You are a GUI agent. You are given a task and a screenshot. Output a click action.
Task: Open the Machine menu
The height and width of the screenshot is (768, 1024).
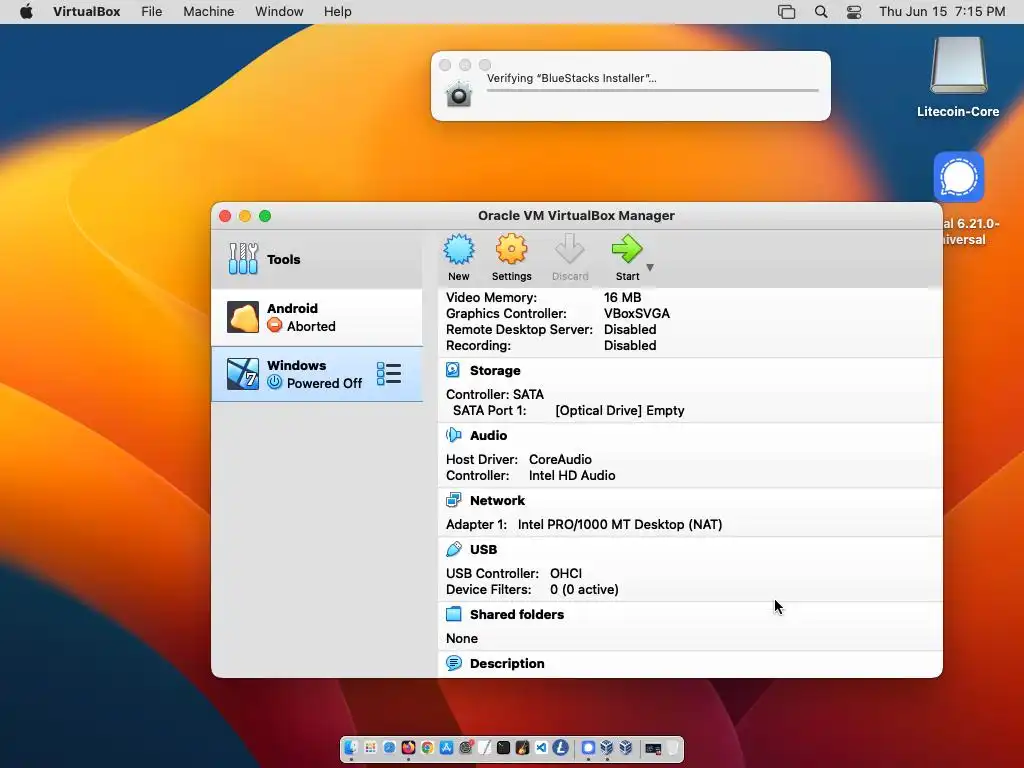click(208, 11)
